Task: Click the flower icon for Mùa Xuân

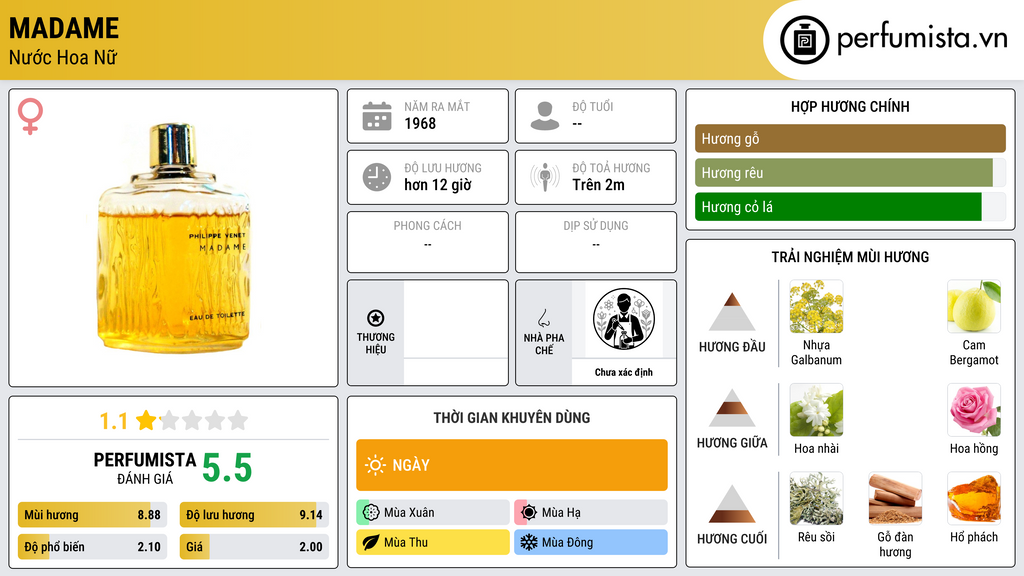Action: [371, 512]
